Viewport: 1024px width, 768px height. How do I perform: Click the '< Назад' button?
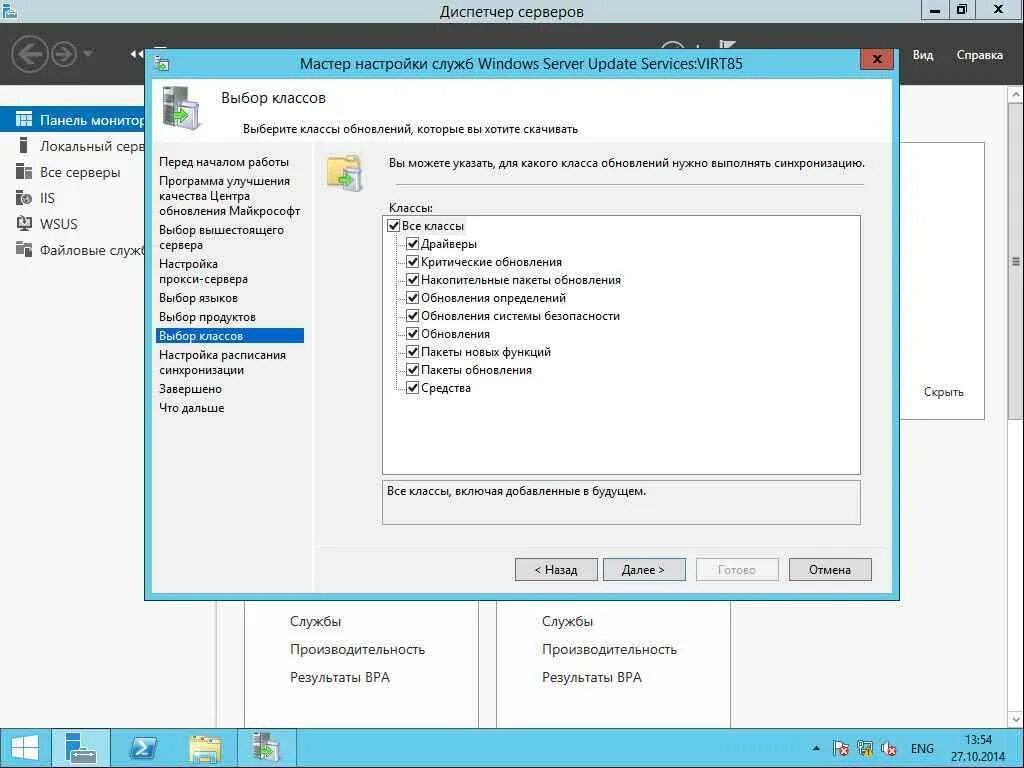(x=556, y=569)
